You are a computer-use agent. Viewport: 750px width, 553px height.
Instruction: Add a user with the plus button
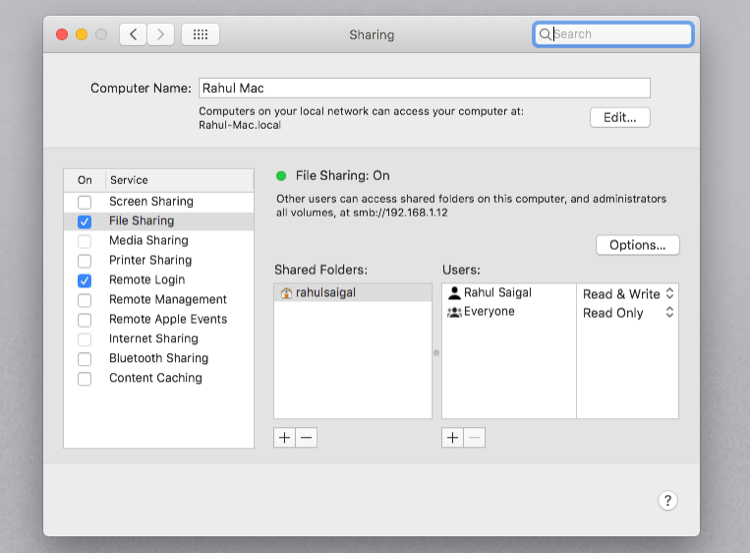click(x=452, y=438)
